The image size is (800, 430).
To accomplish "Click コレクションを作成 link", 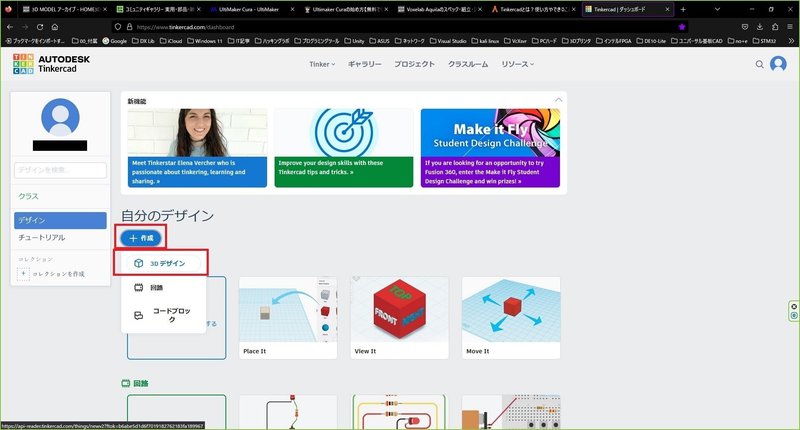I will tap(59, 274).
